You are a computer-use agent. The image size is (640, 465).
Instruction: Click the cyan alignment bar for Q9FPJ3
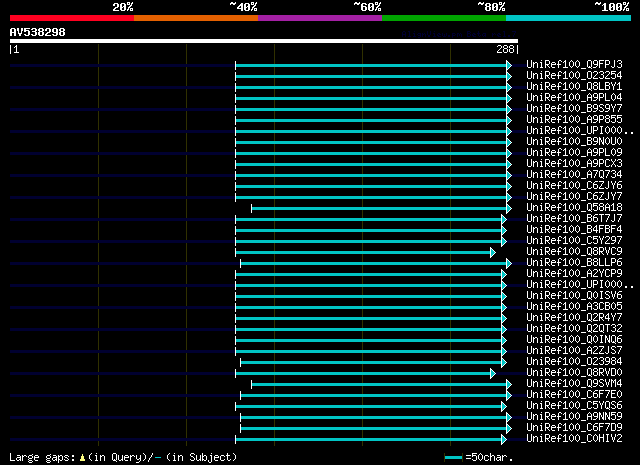(371, 65)
